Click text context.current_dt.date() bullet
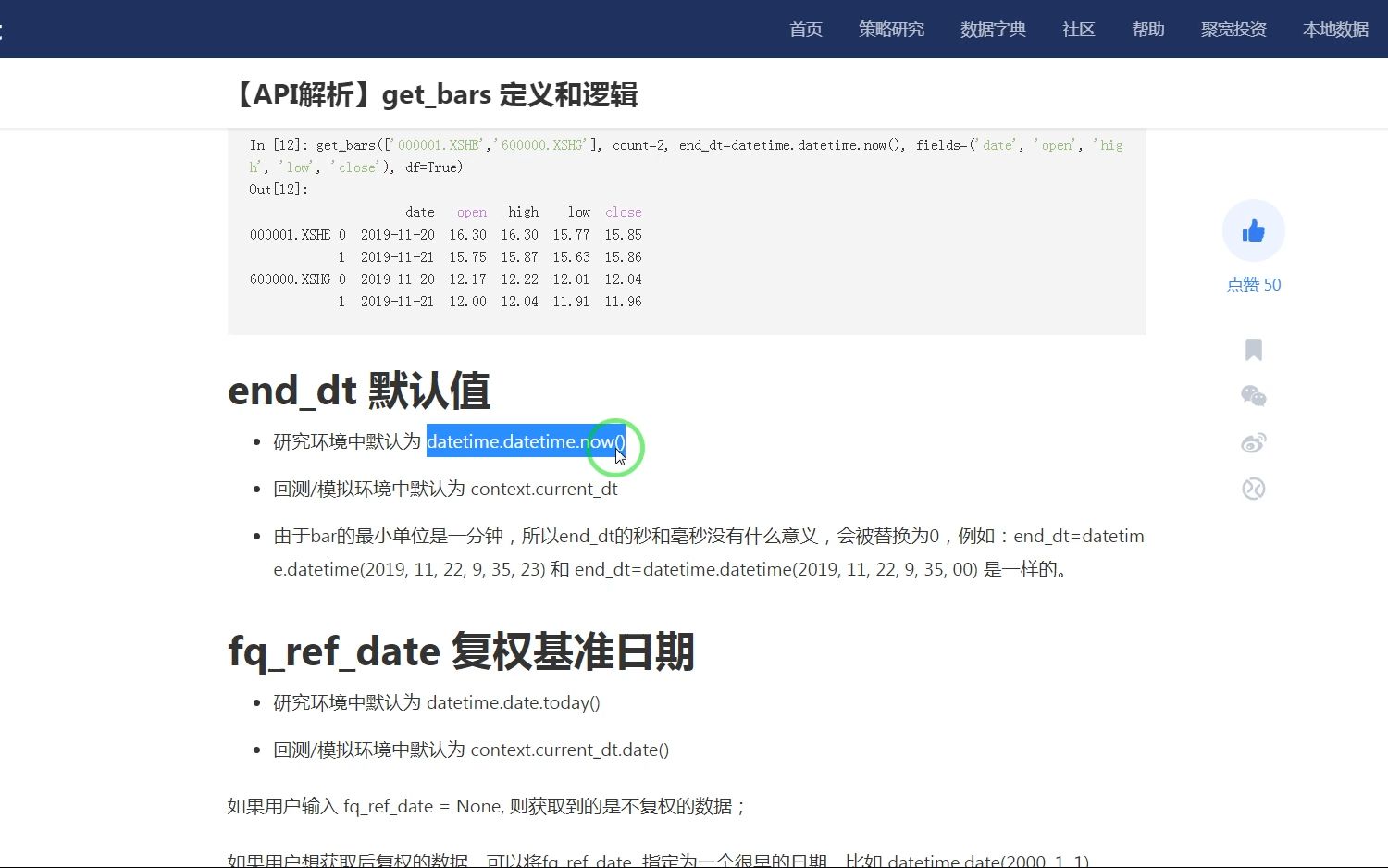Screen dimensions: 1388x868 [x=570, y=750]
